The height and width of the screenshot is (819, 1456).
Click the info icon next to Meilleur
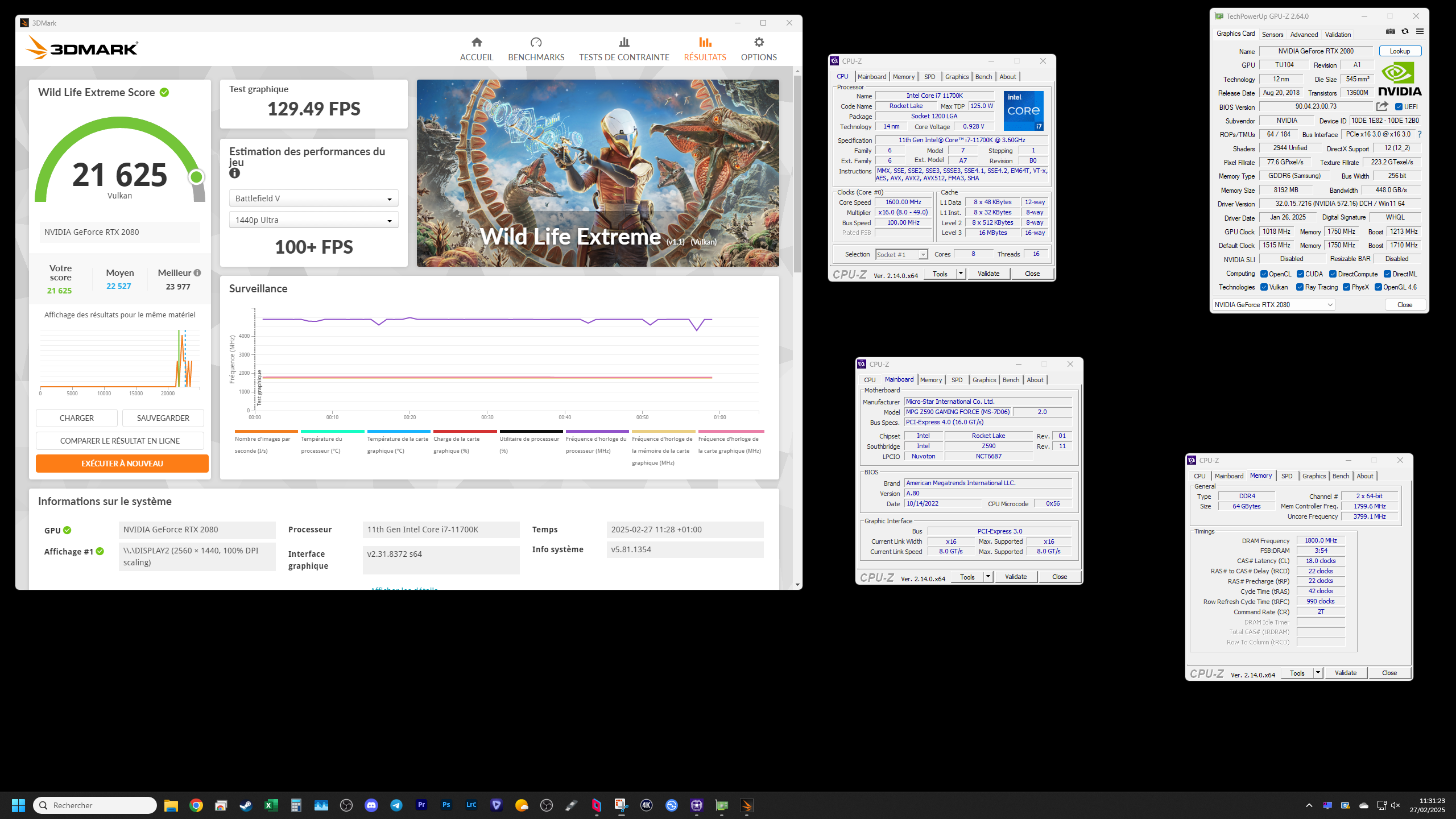tap(197, 273)
